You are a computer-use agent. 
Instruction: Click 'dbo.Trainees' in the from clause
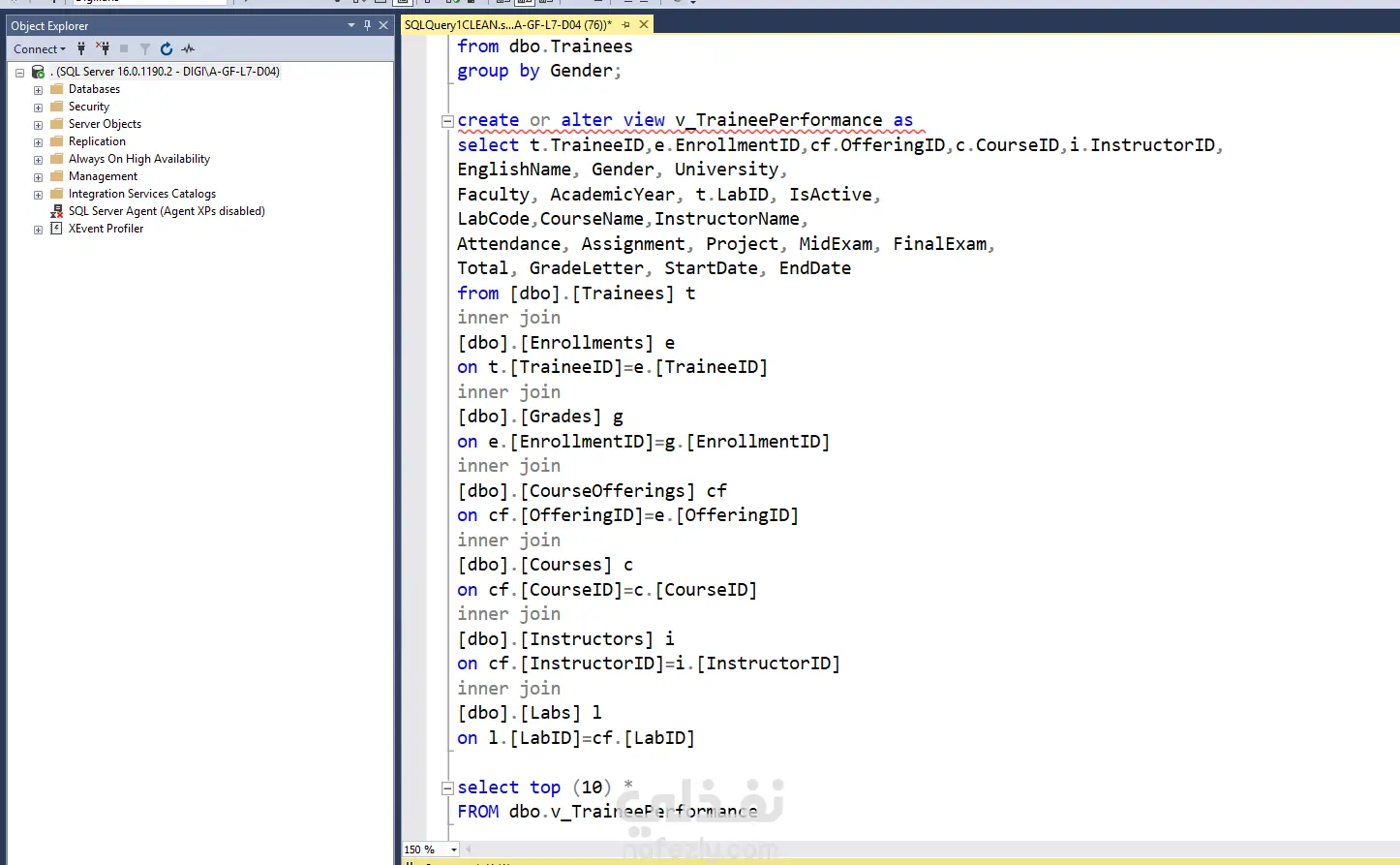[x=571, y=46]
